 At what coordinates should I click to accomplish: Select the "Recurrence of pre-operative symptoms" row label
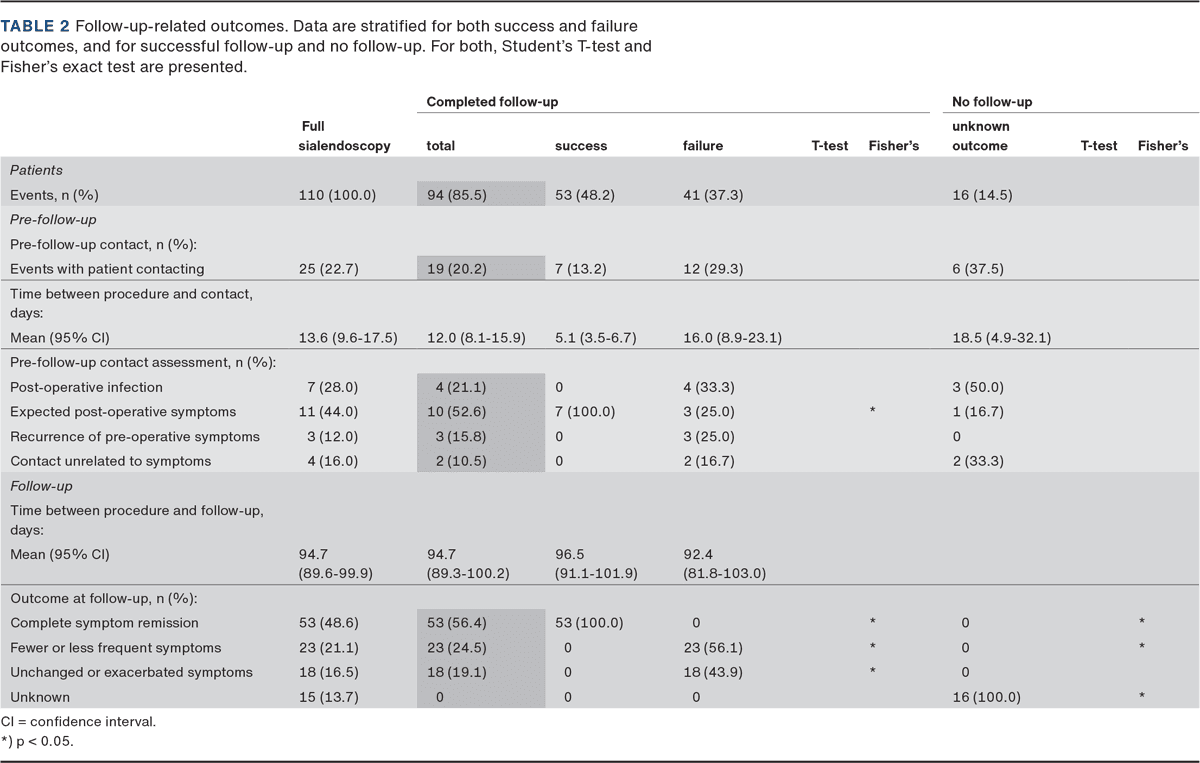[134, 436]
